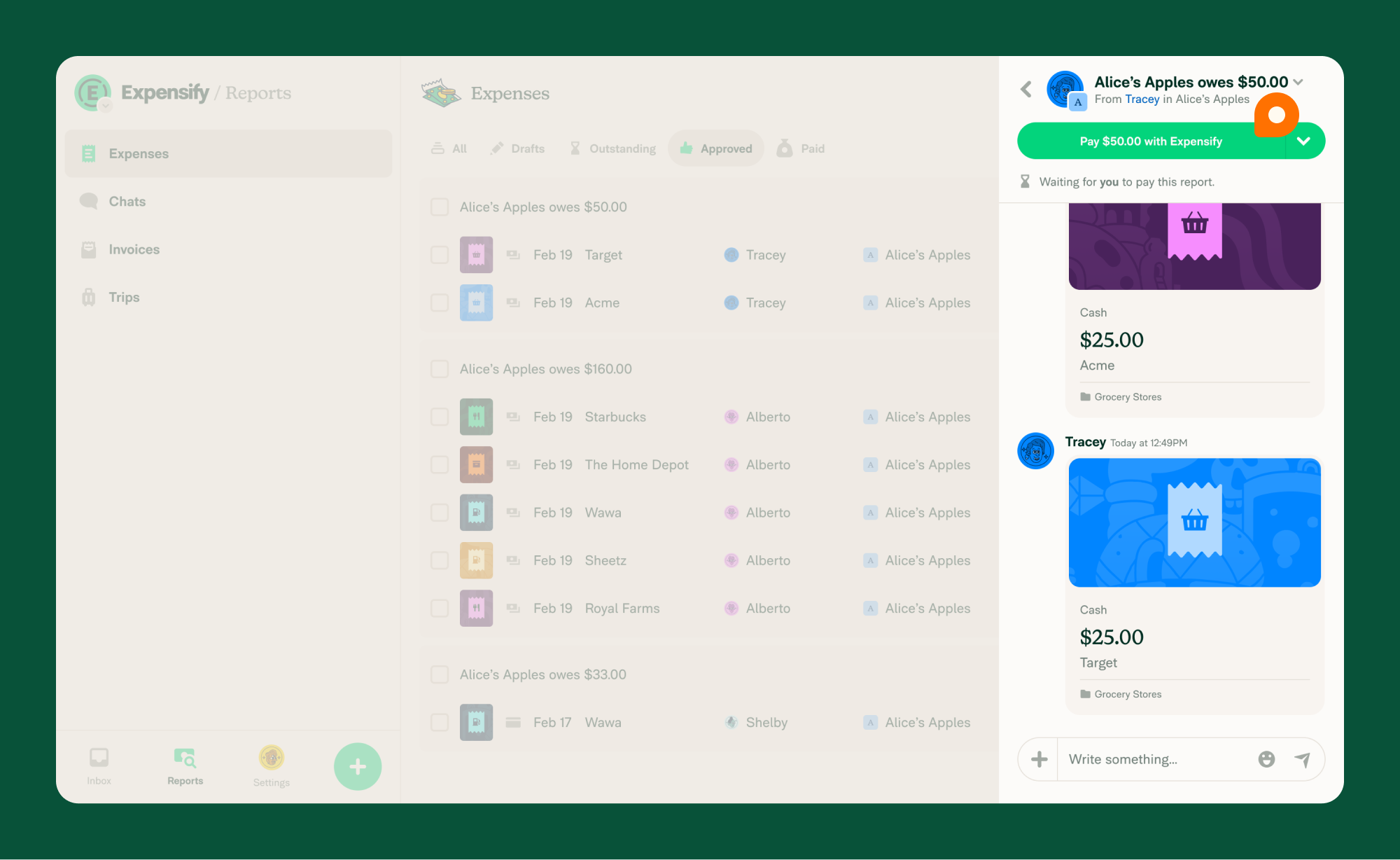Open the account switcher chevron under logo
The height and width of the screenshot is (860, 1400).
pyautogui.click(x=106, y=106)
